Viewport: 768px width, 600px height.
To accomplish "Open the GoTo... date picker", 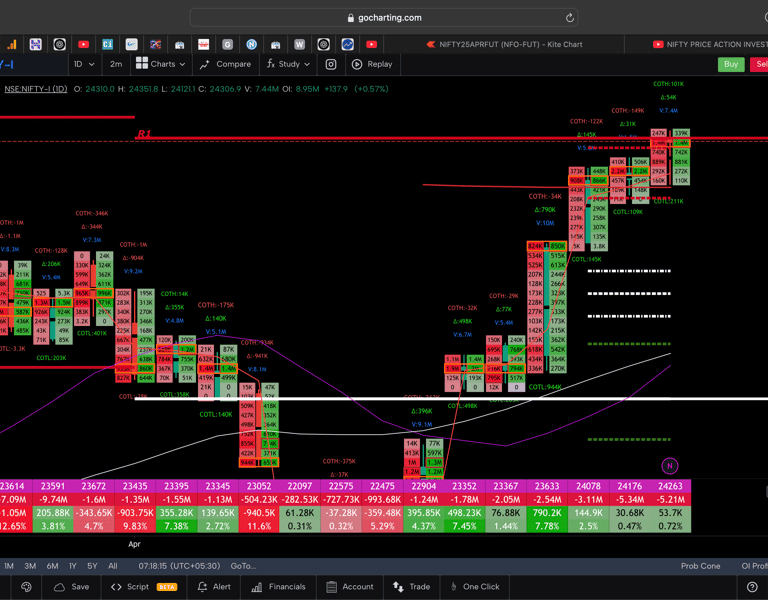I will 243,566.
